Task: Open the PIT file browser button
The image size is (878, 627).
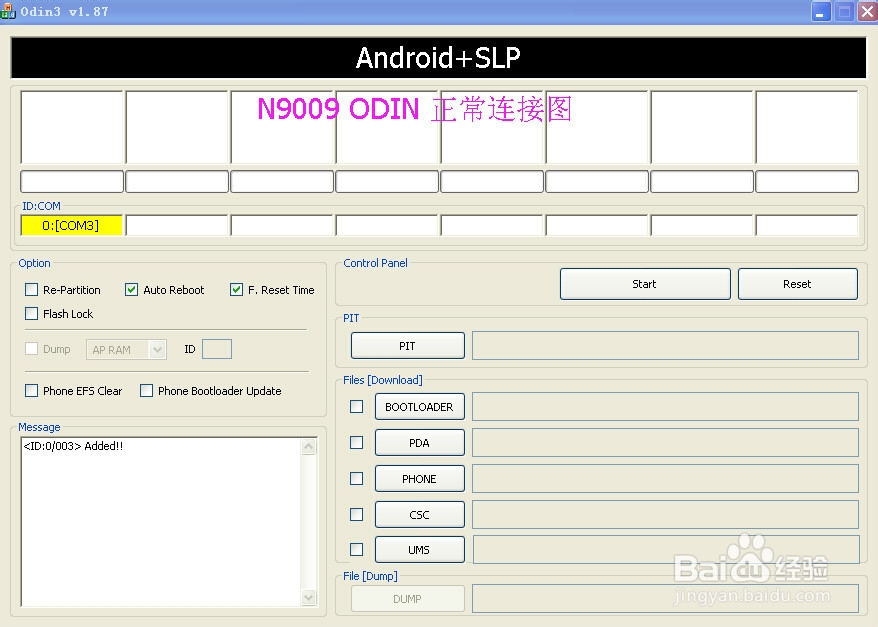Action: point(408,346)
